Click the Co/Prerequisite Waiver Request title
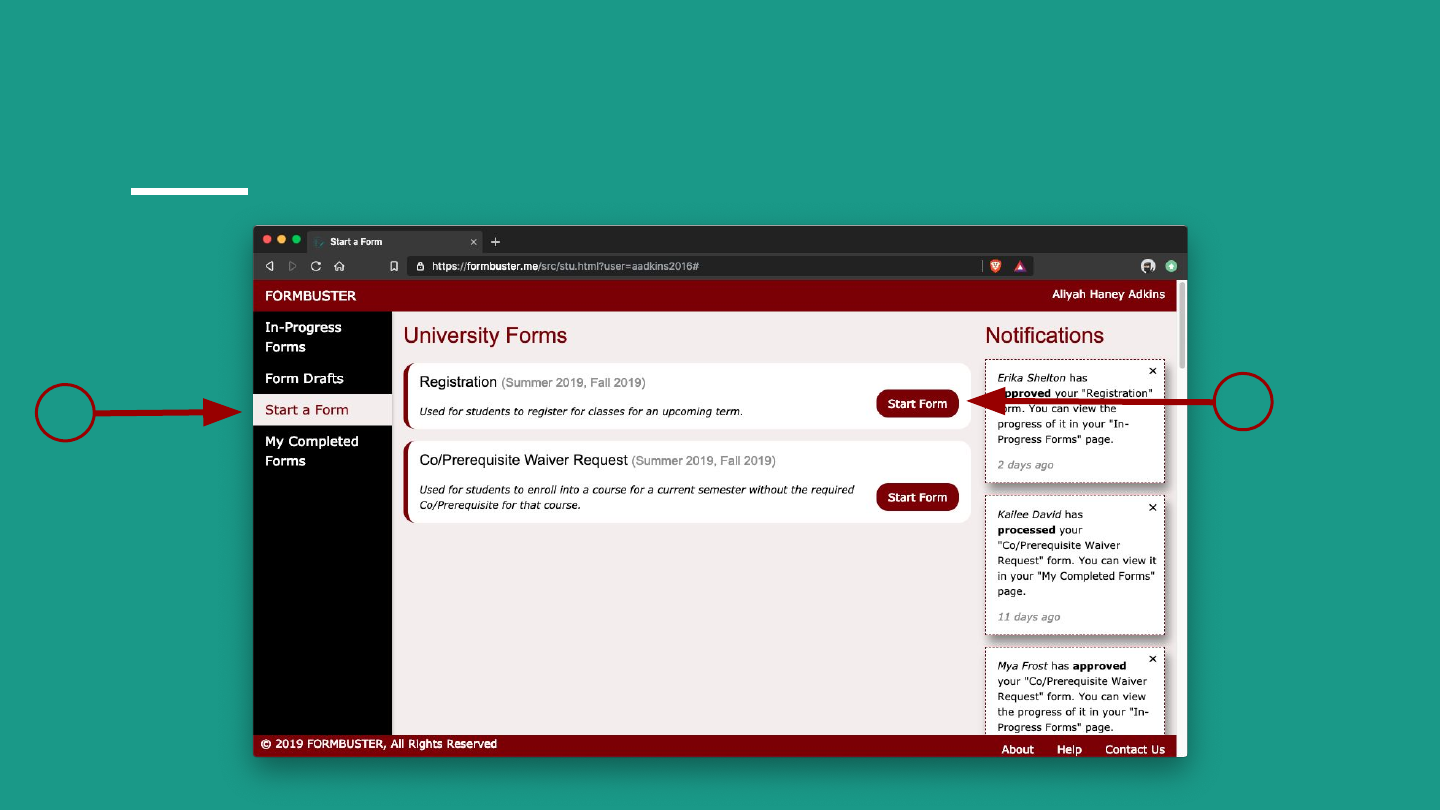 pyautogui.click(x=523, y=460)
